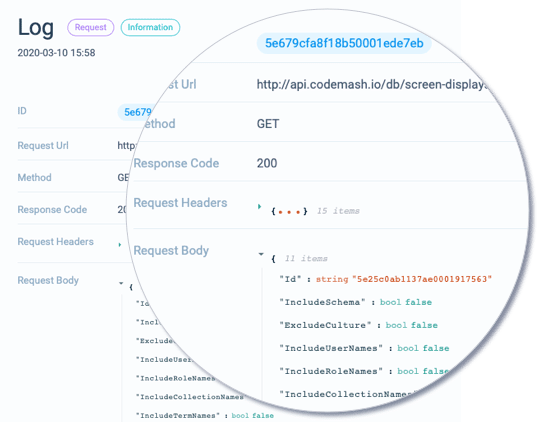Click the "IncludeSchema" bool false row
537x422 pixels.
355,302
